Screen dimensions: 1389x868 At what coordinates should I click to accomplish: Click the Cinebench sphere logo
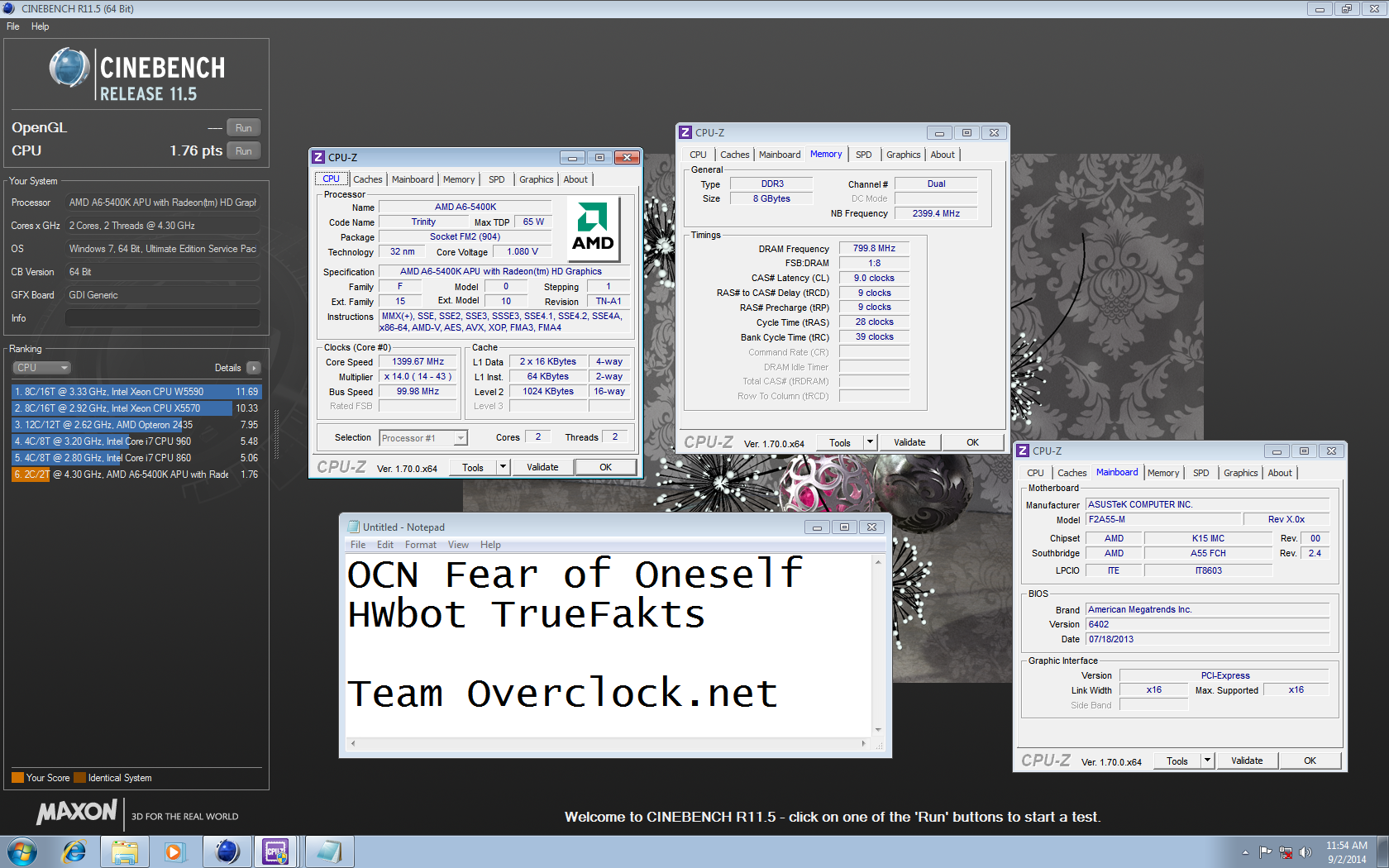click(69, 68)
